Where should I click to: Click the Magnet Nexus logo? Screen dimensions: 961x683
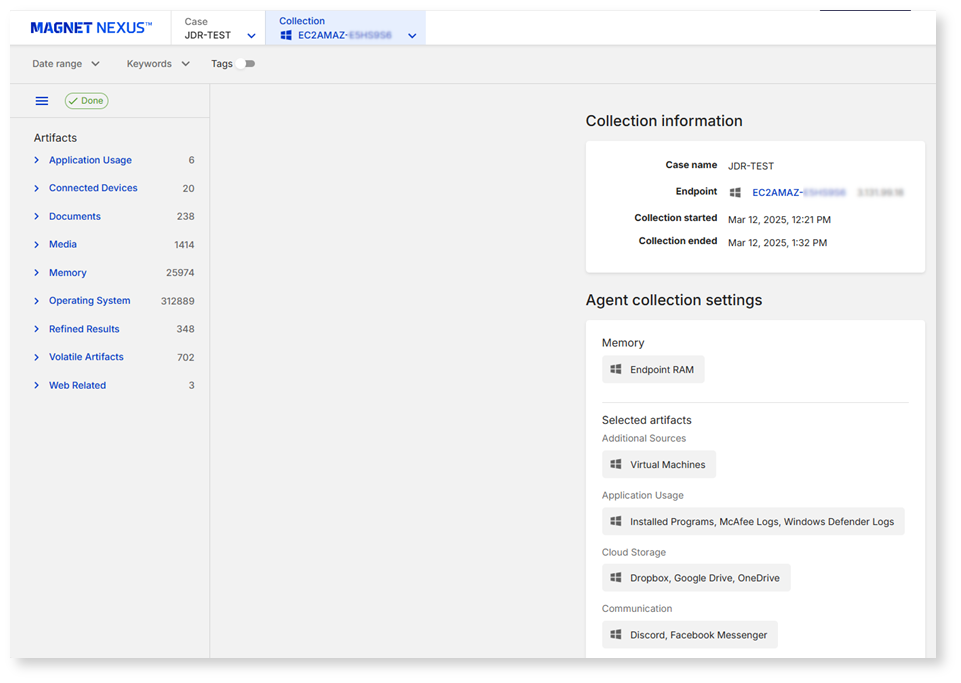click(91, 27)
